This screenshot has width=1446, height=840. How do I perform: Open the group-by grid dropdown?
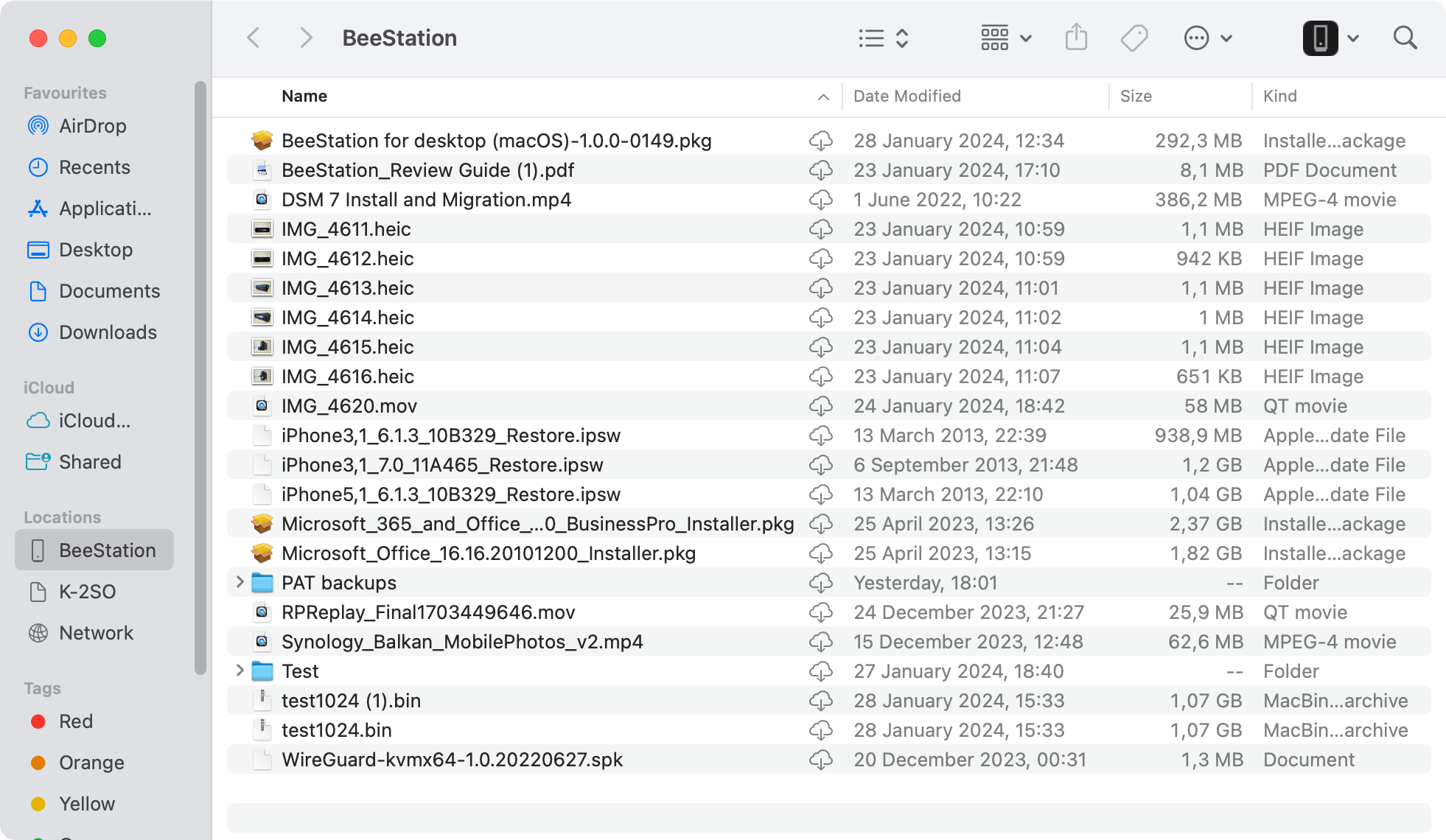point(1006,38)
